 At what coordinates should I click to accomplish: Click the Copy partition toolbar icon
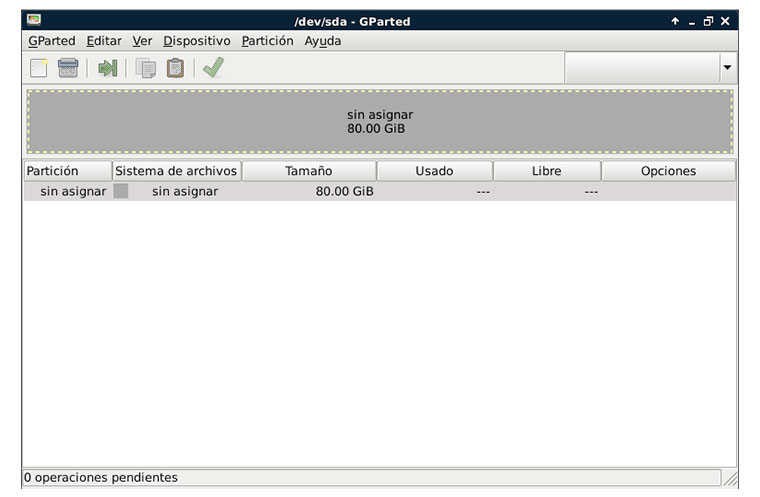point(145,68)
